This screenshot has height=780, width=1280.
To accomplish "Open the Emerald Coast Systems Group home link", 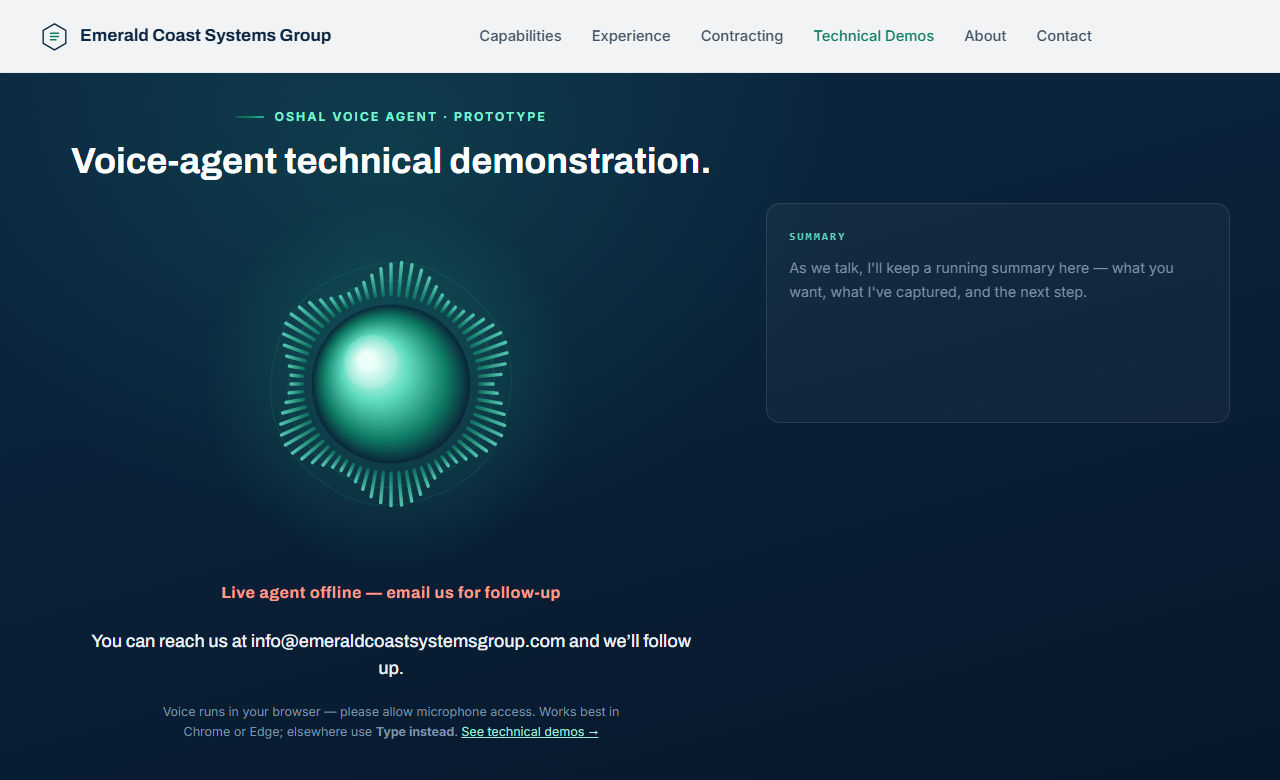I will pos(186,36).
